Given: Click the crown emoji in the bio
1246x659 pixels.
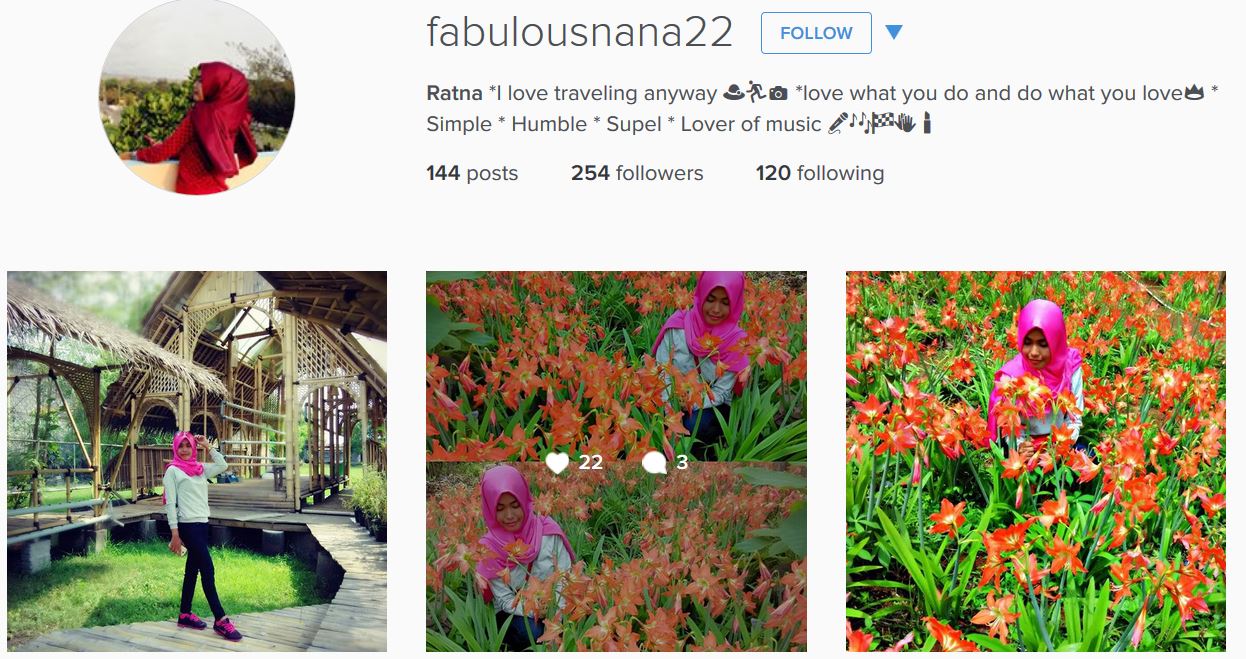Looking at the screenshot, I should tap(1194, 93).
